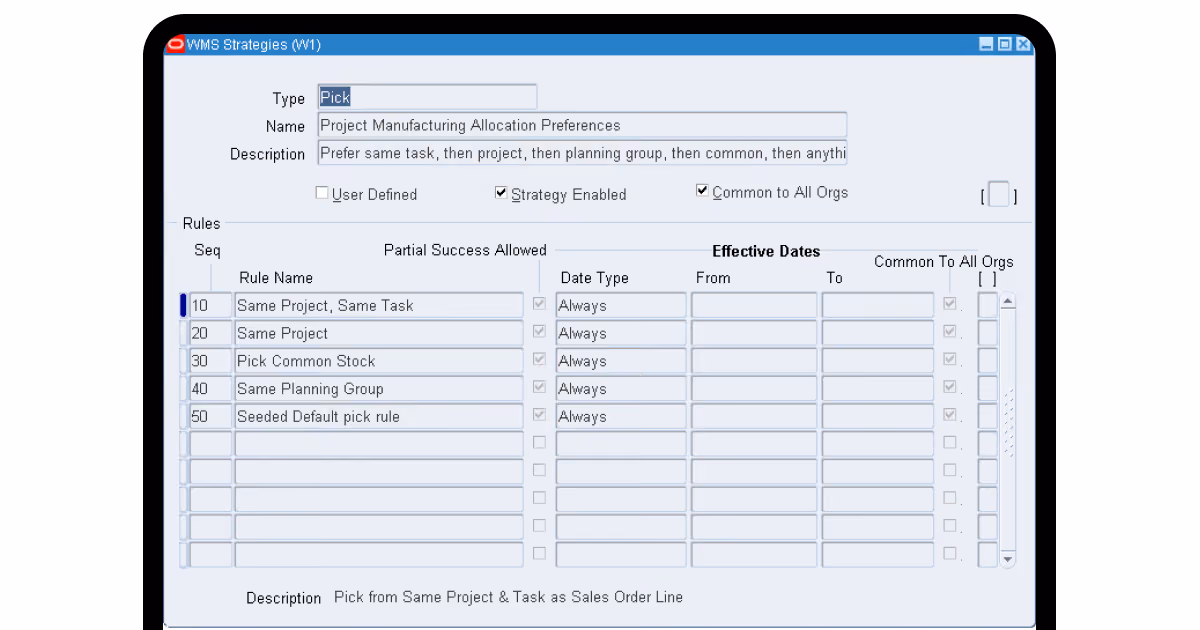The height and width of the screenshot is (630, 1200).
Task: Select the Seq 40 cell
Action: [210, 388]
